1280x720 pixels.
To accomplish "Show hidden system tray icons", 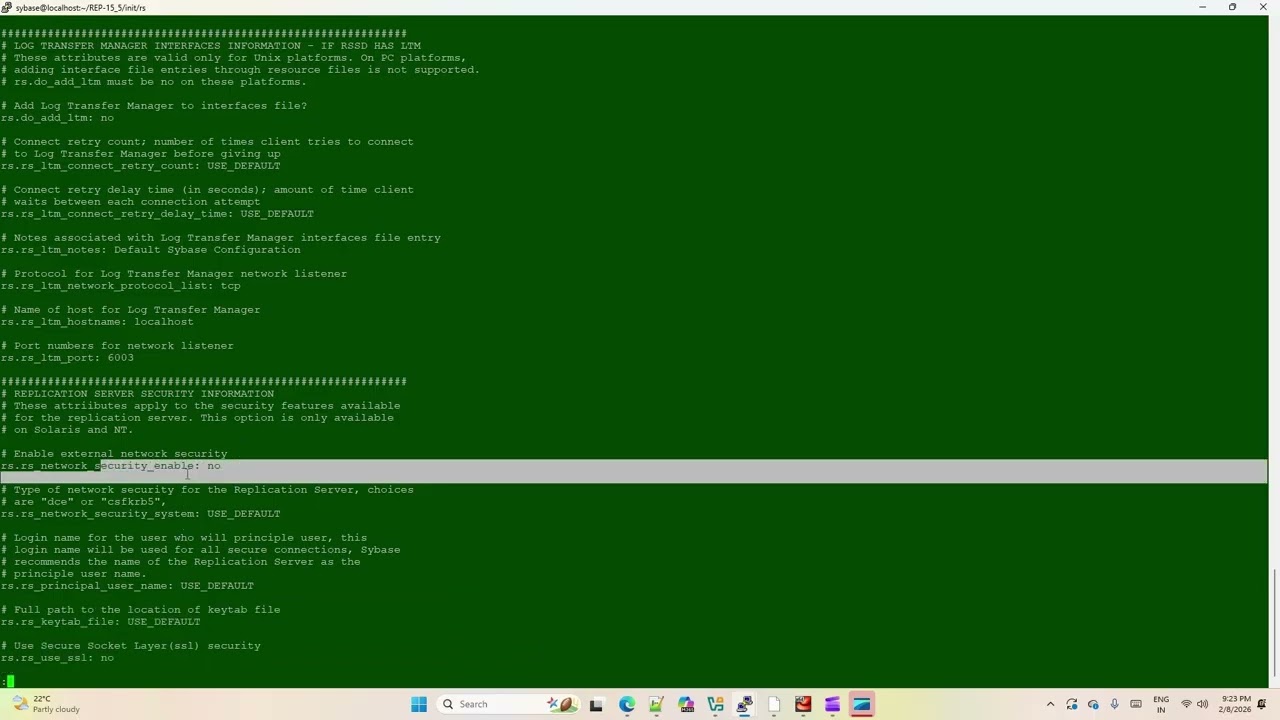I will pyautogui.click(x=1050, y=704).
